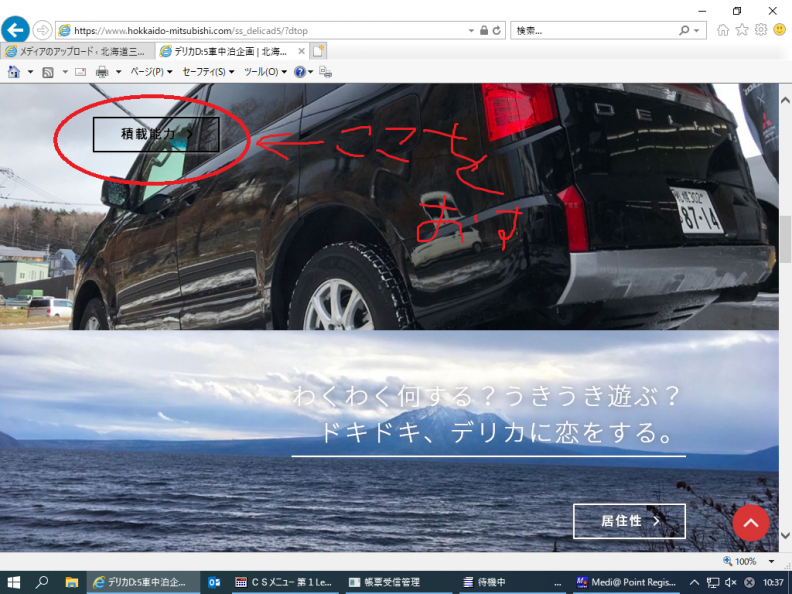Image resolution: width=792 pixels, height=594 pixels.
Task: Click the 10:37 taskbar clock
Action: tap(773, 582)
